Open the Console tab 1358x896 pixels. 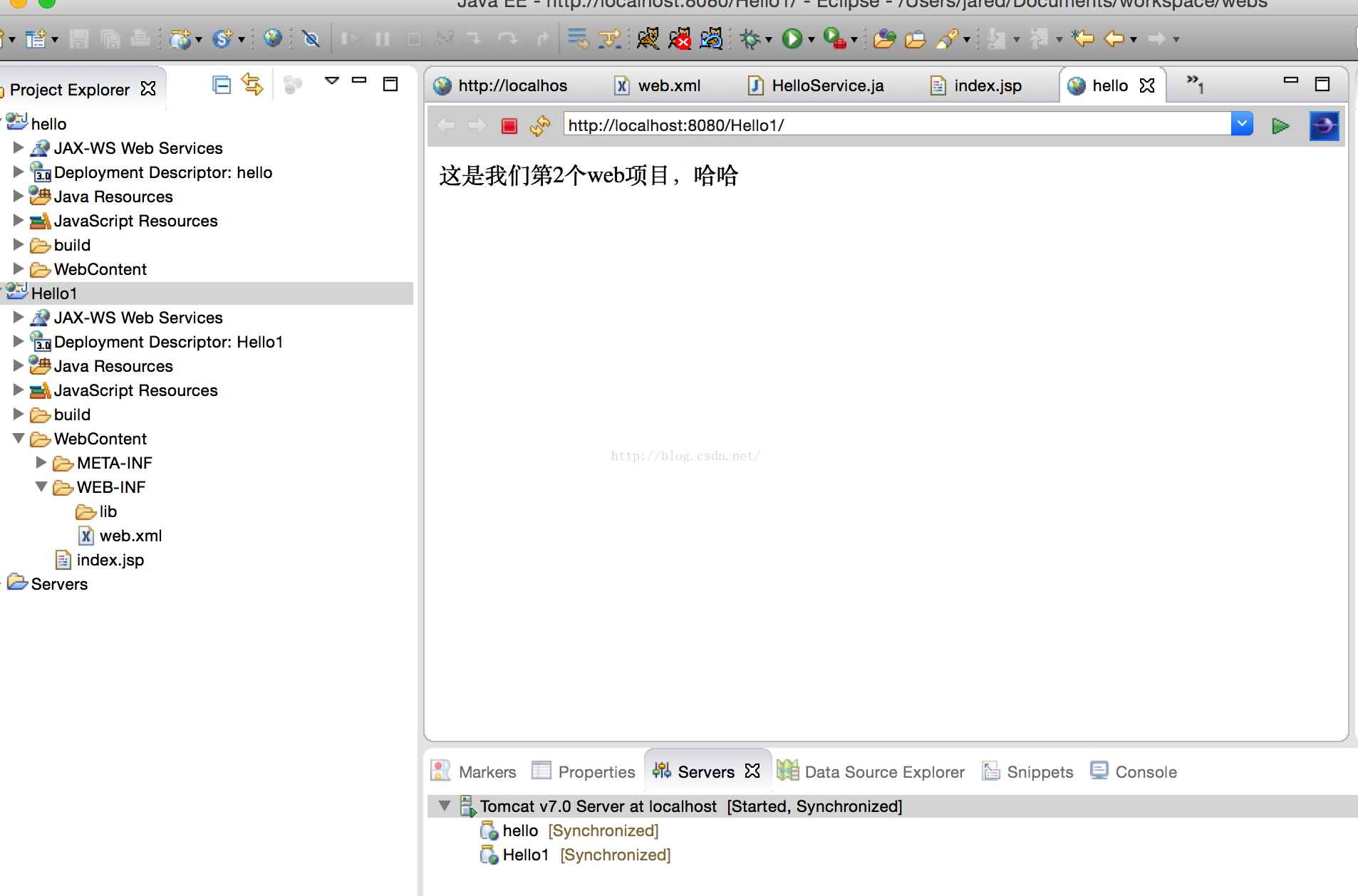tap(1134, 771)
